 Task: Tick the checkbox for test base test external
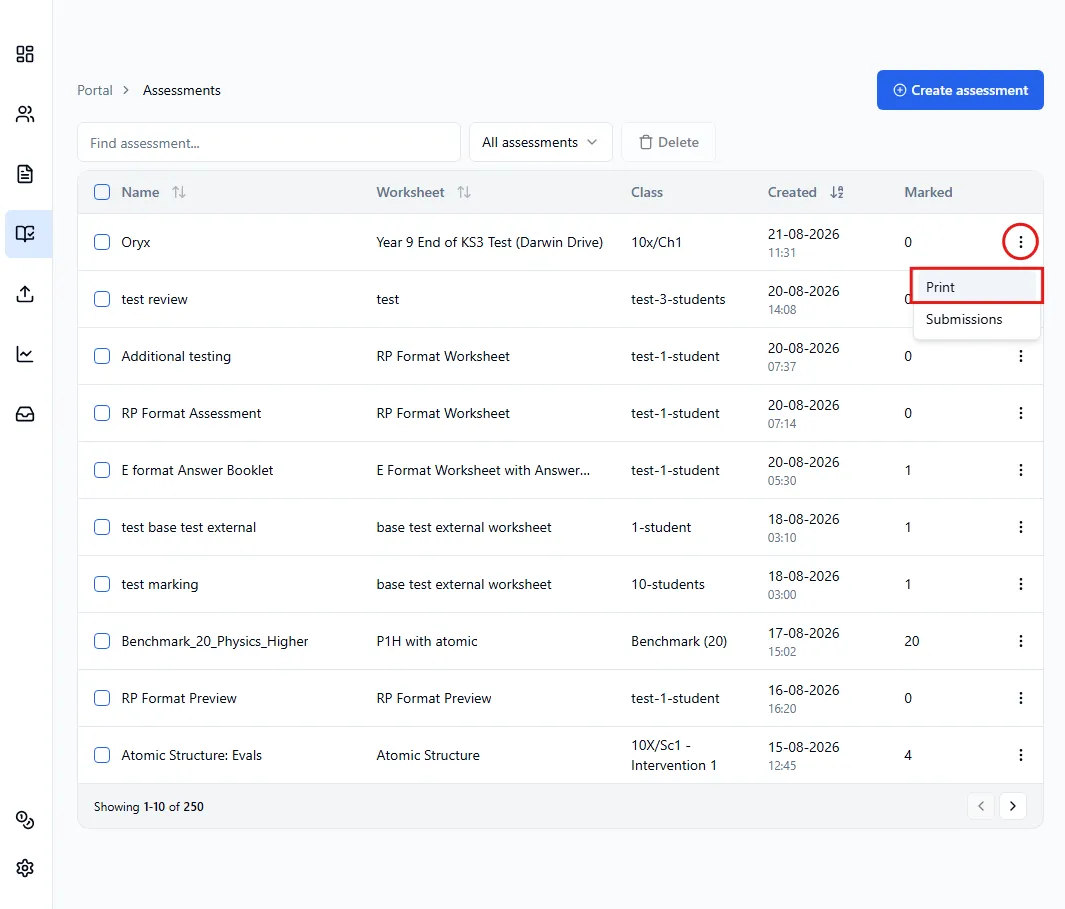(102, 527)
